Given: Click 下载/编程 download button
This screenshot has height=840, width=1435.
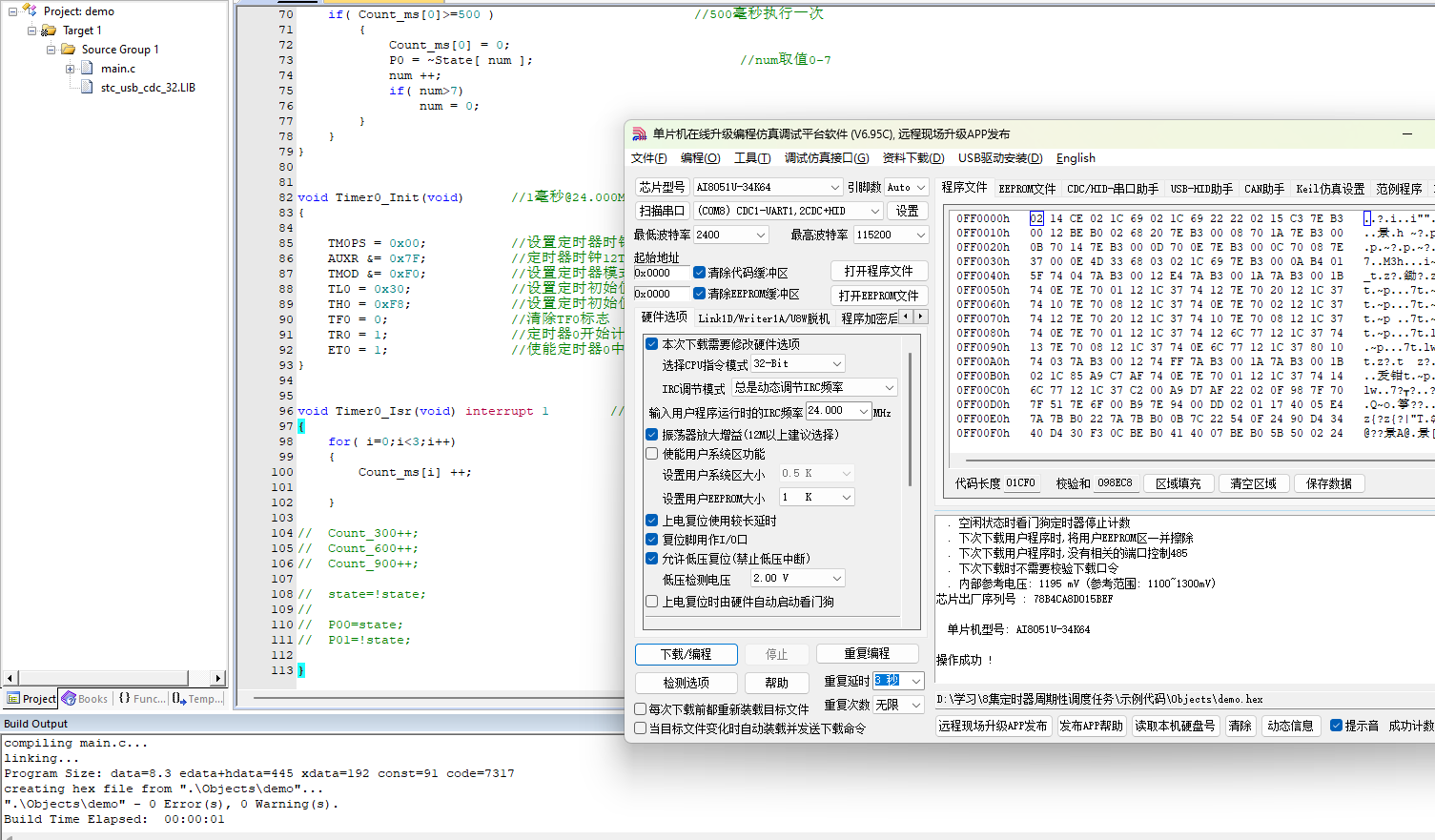Looking at the screenshot, I should click(x=687, y=654).
